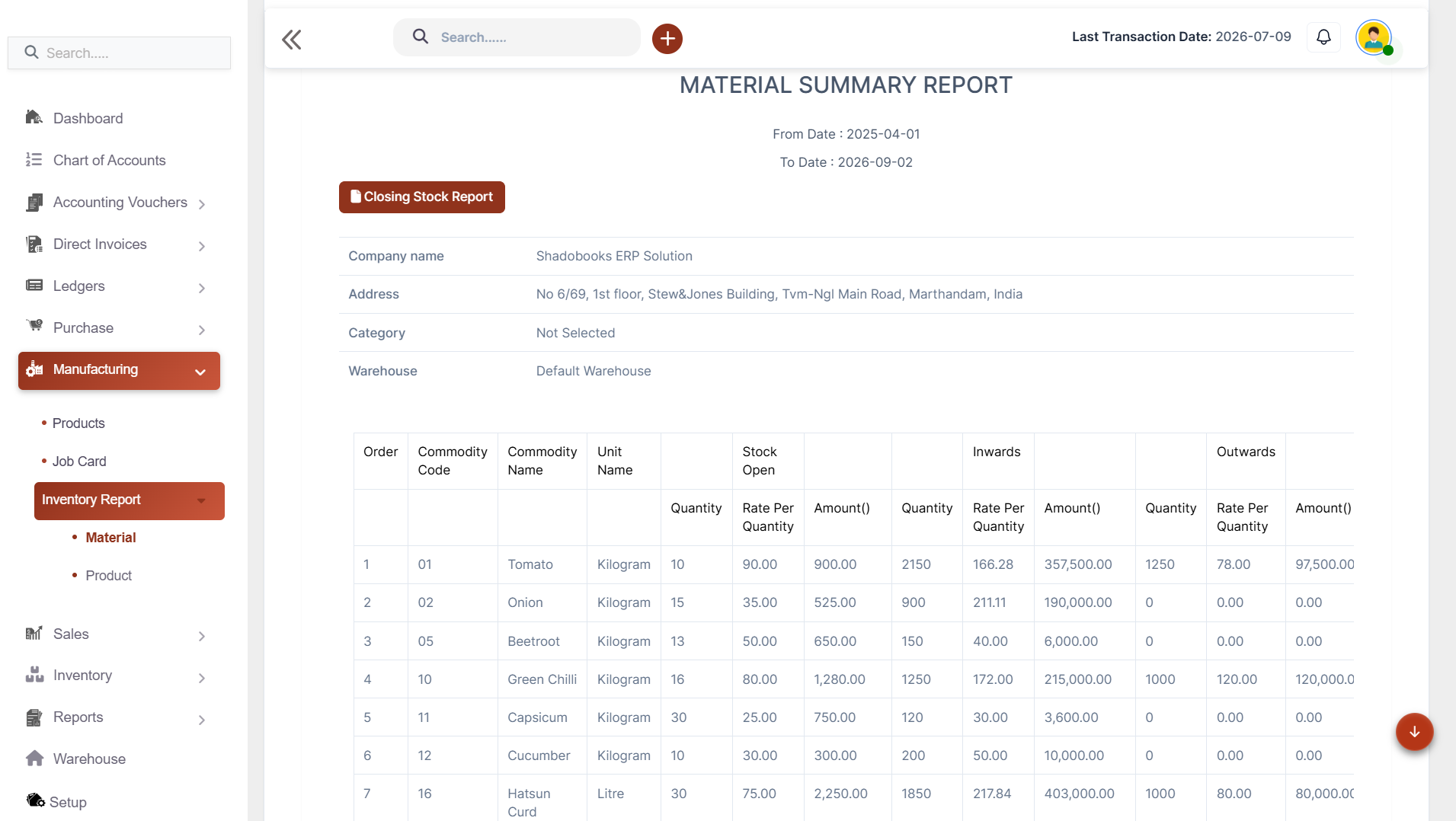Focus the sidebar search field

[119, 53]
